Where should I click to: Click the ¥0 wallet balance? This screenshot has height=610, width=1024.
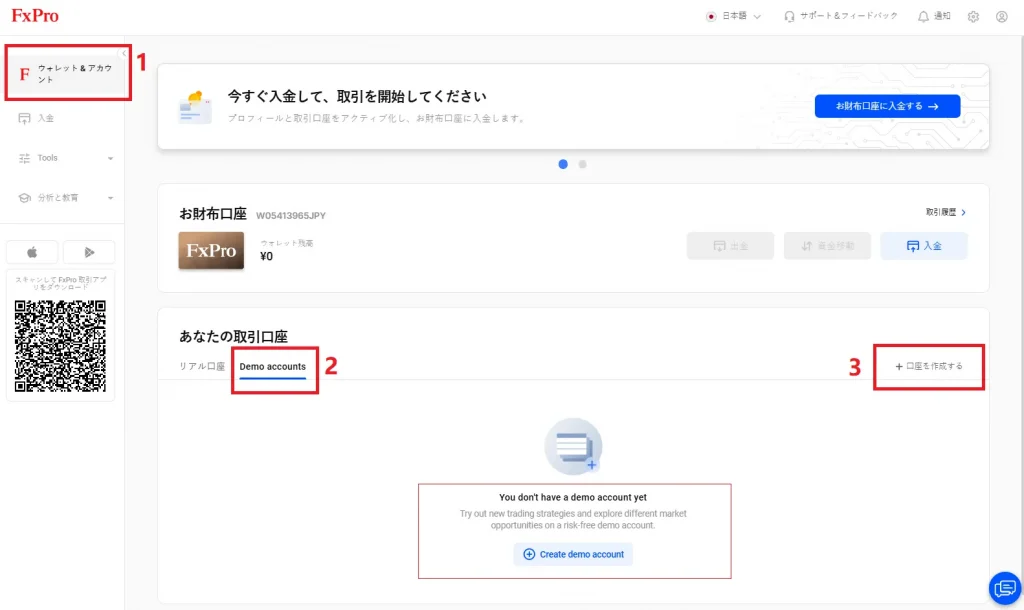click(x=266, y=256)
